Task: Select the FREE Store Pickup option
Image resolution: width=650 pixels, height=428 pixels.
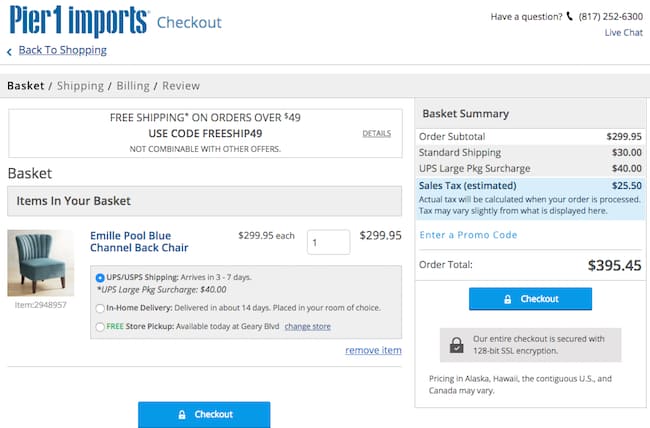Action: (100, 326)
